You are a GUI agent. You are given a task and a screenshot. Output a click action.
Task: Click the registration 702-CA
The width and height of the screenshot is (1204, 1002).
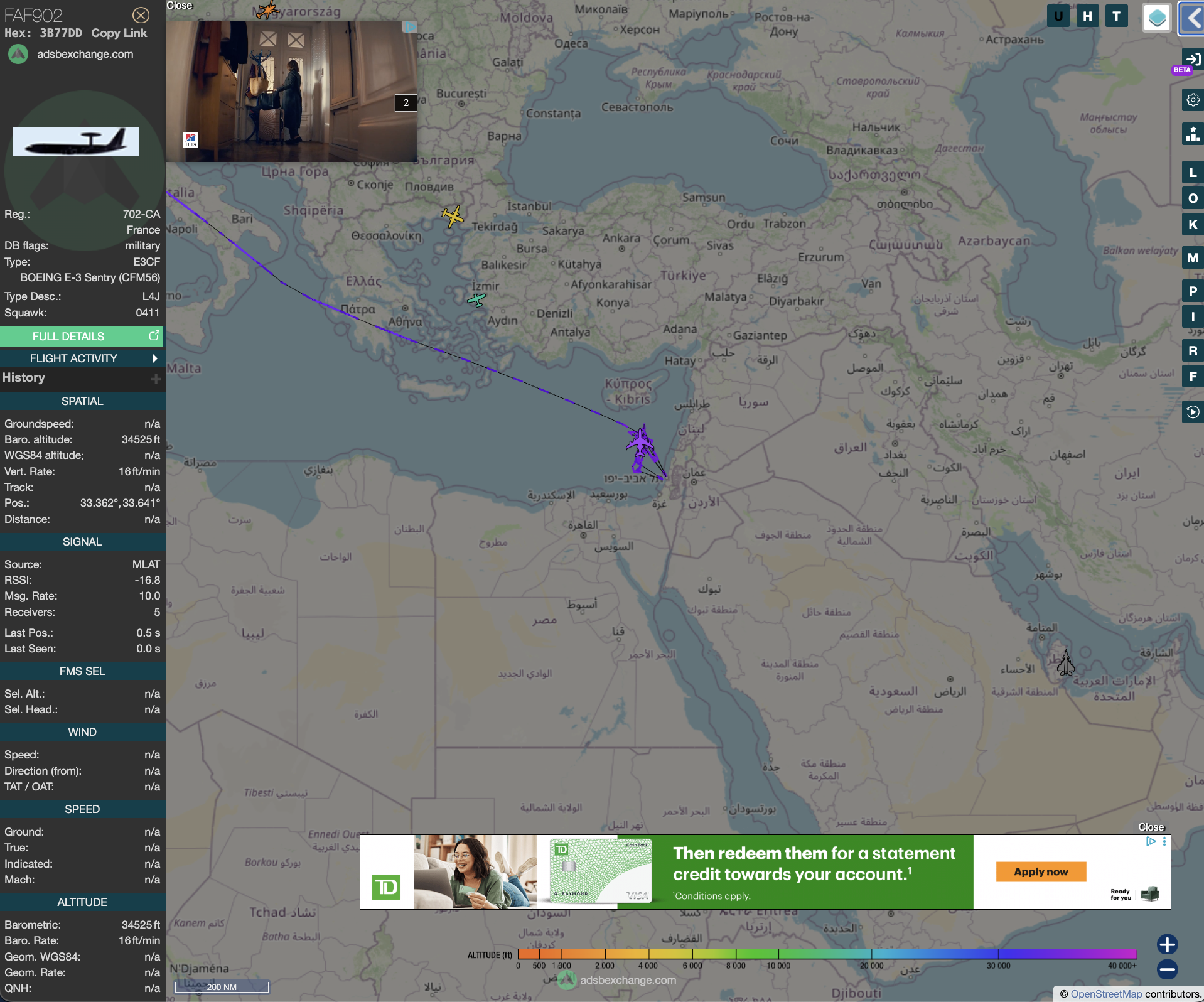pyautogui.click(x=141, y=214)
